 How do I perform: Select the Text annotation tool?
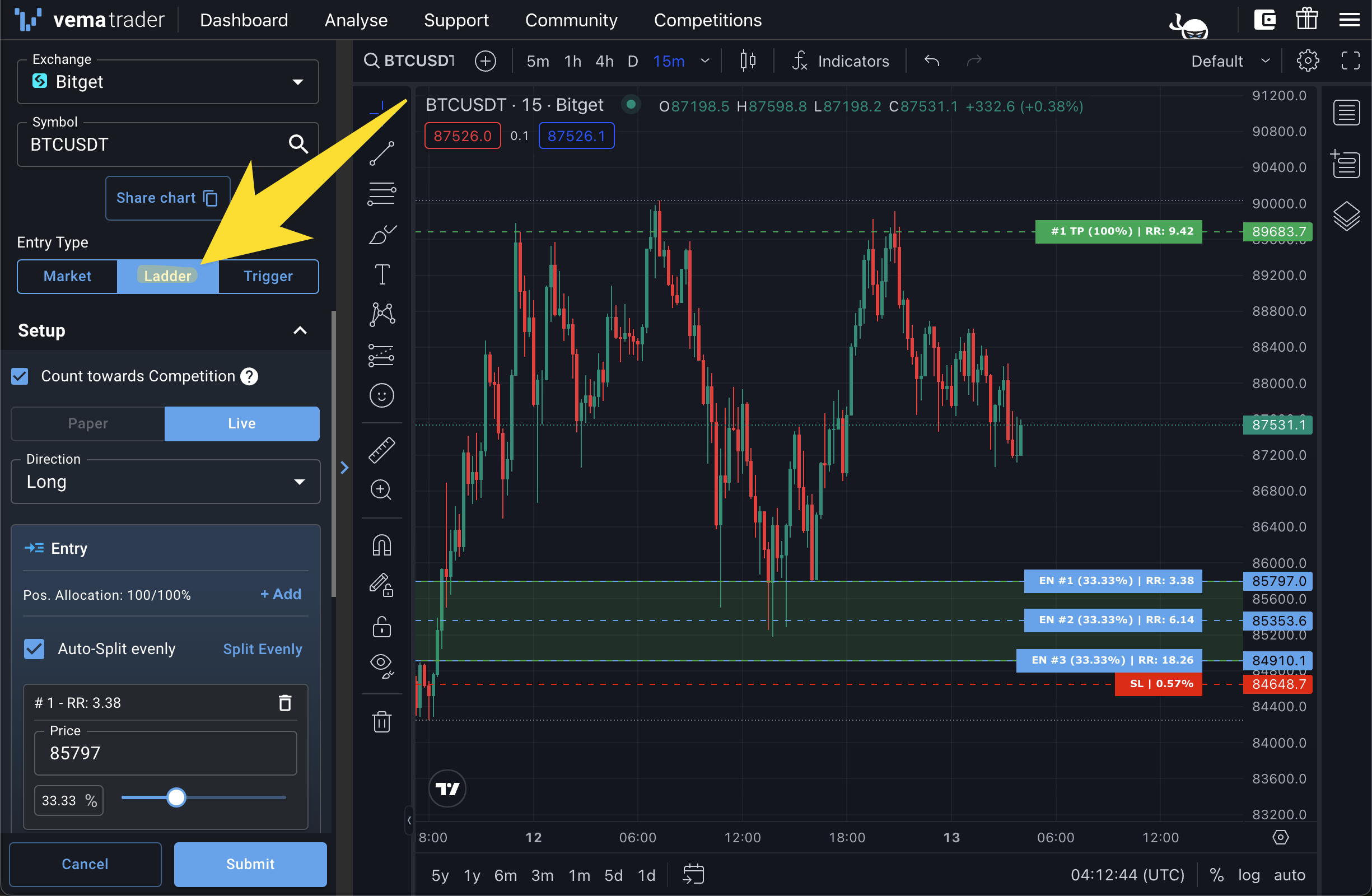pyautogui.click(x=381, y=274)
